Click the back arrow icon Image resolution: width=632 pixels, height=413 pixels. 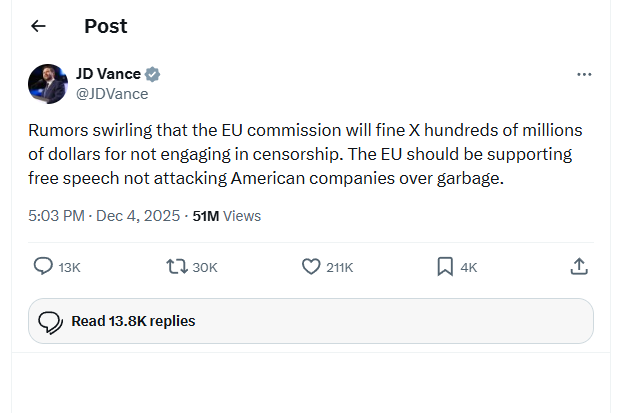click(x=39, y=26)
